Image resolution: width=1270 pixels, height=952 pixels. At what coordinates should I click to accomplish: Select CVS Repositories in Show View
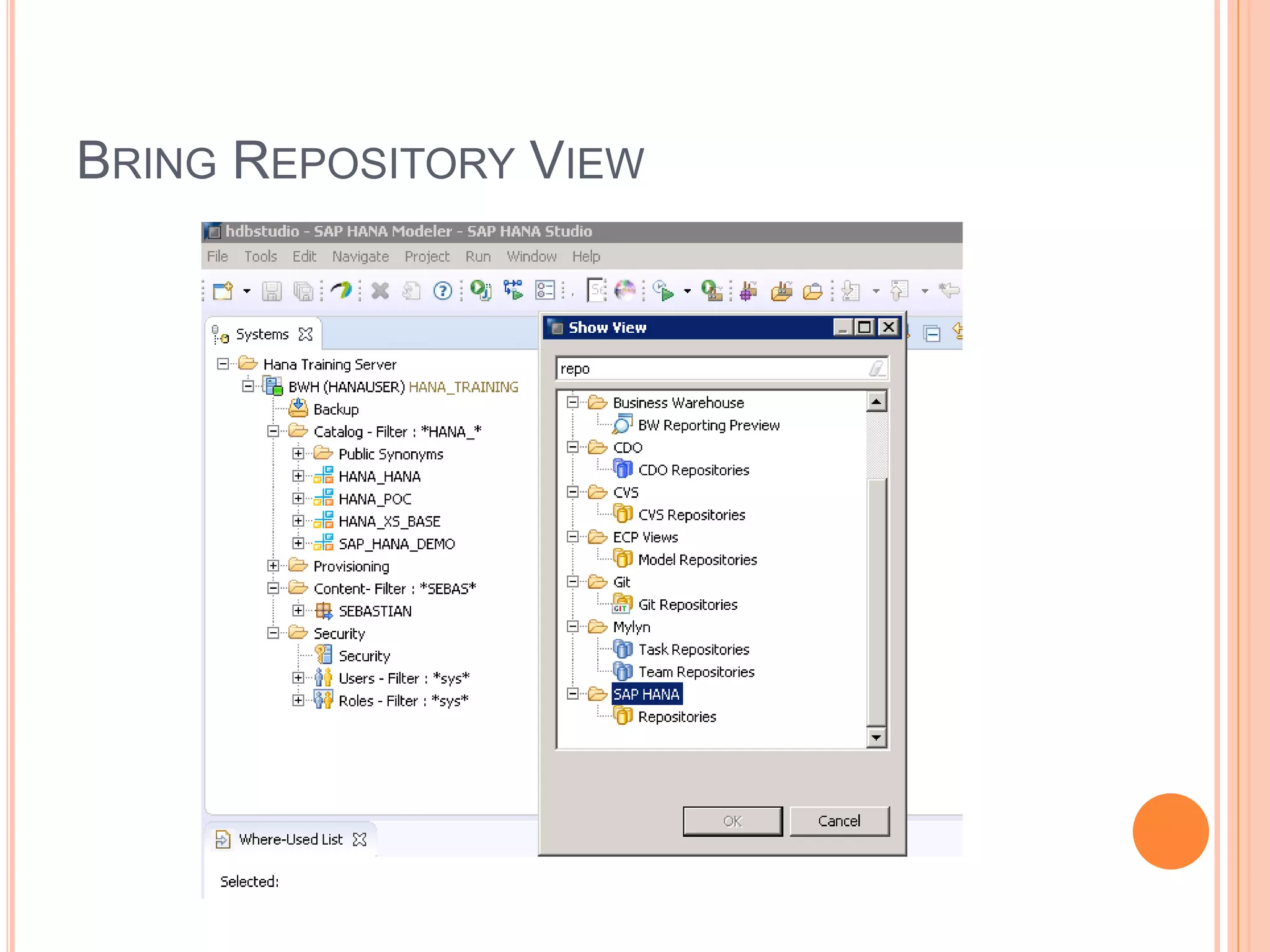pyautogui.click(x=691, y=515)
